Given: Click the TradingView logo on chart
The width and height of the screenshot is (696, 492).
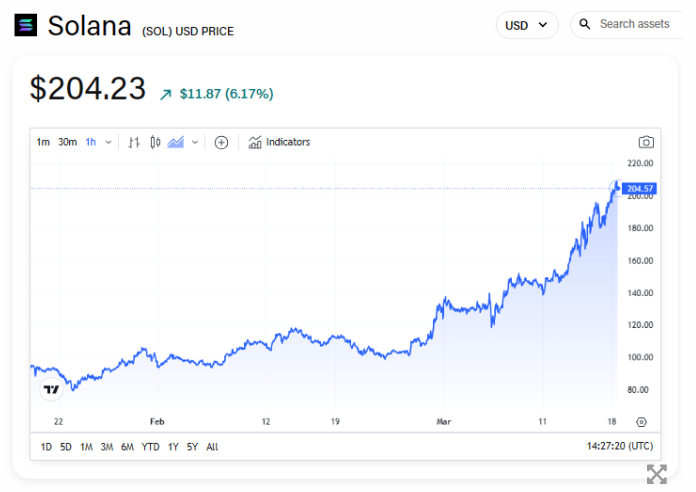Looking at the screenshot, I should click(49, 389).
